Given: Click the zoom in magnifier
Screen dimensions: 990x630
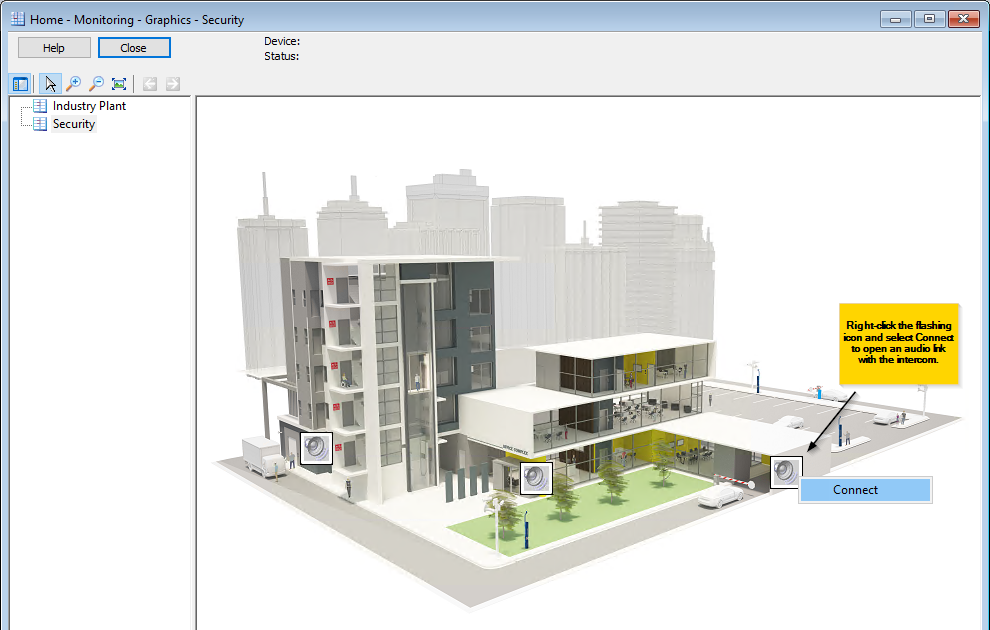Looking at the screenshot, I should pyautogui.click(x=73, y=84).
